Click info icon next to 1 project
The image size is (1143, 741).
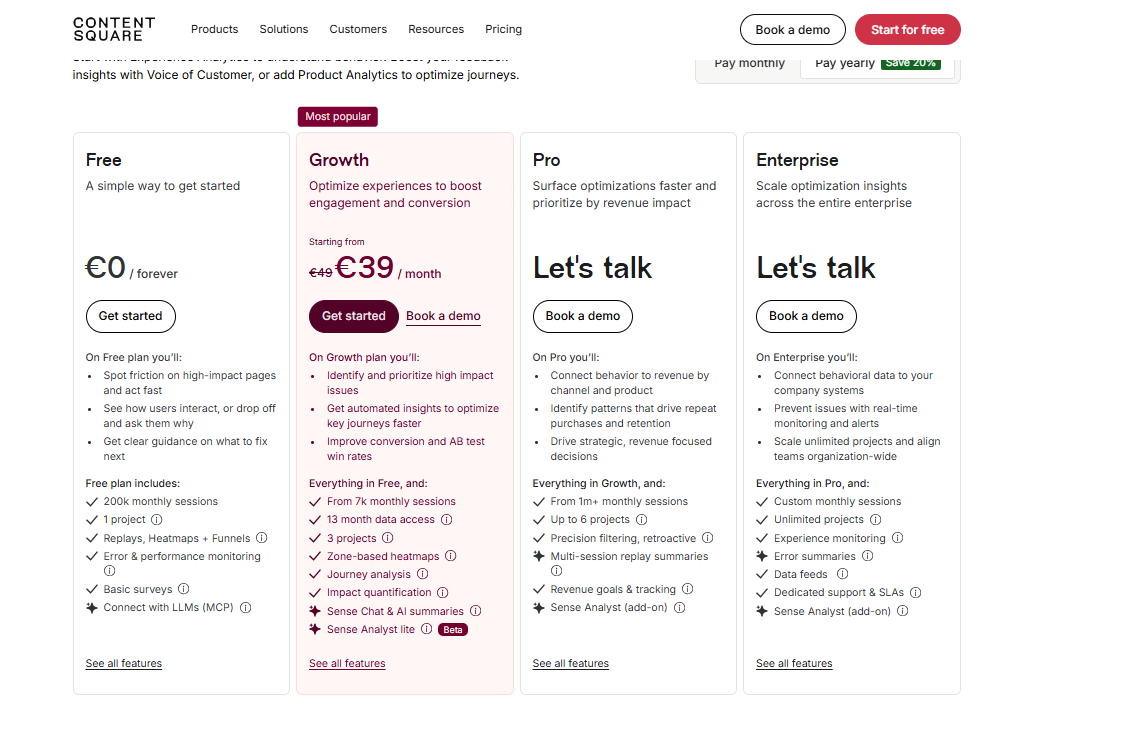click(157, 520)
